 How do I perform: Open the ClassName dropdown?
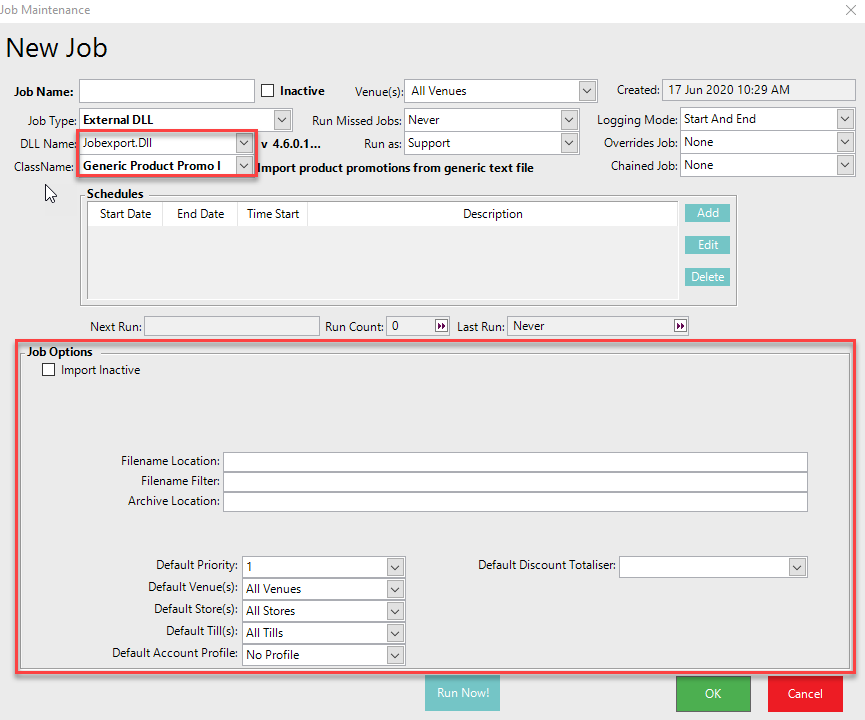244,165
